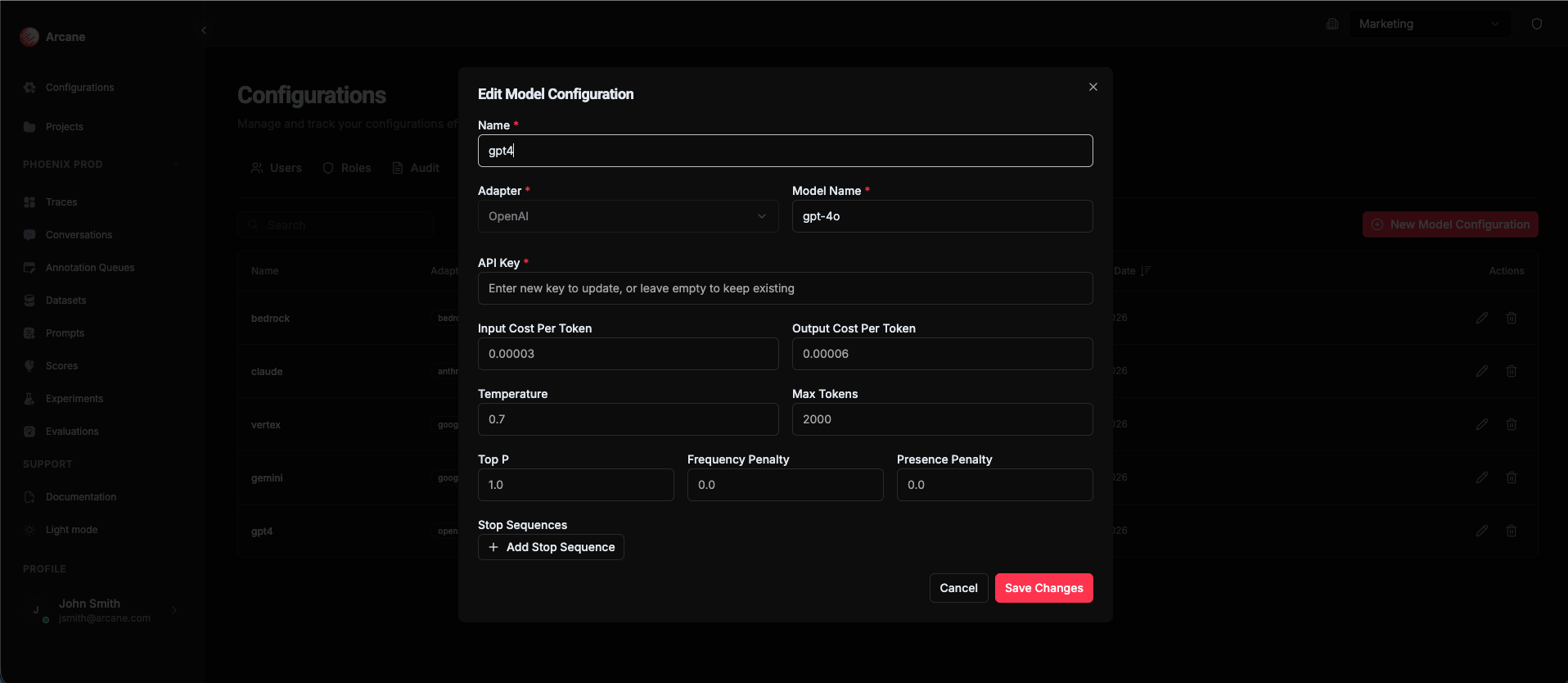Image resolution: width=1568 pixels, height=683 pixels.
Task: Click the API Key input field
Action: tap(786, 288)
